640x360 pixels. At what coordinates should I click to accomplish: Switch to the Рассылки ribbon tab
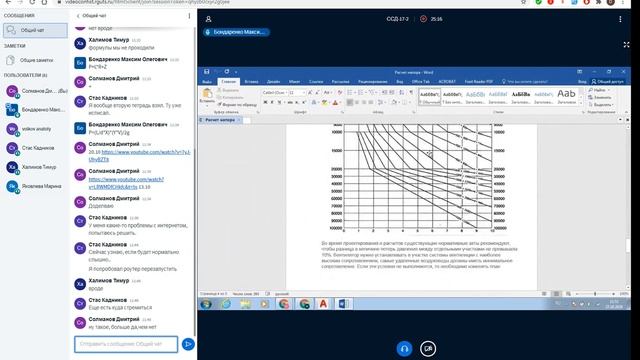pyautogui.click(x=340, y=82)
